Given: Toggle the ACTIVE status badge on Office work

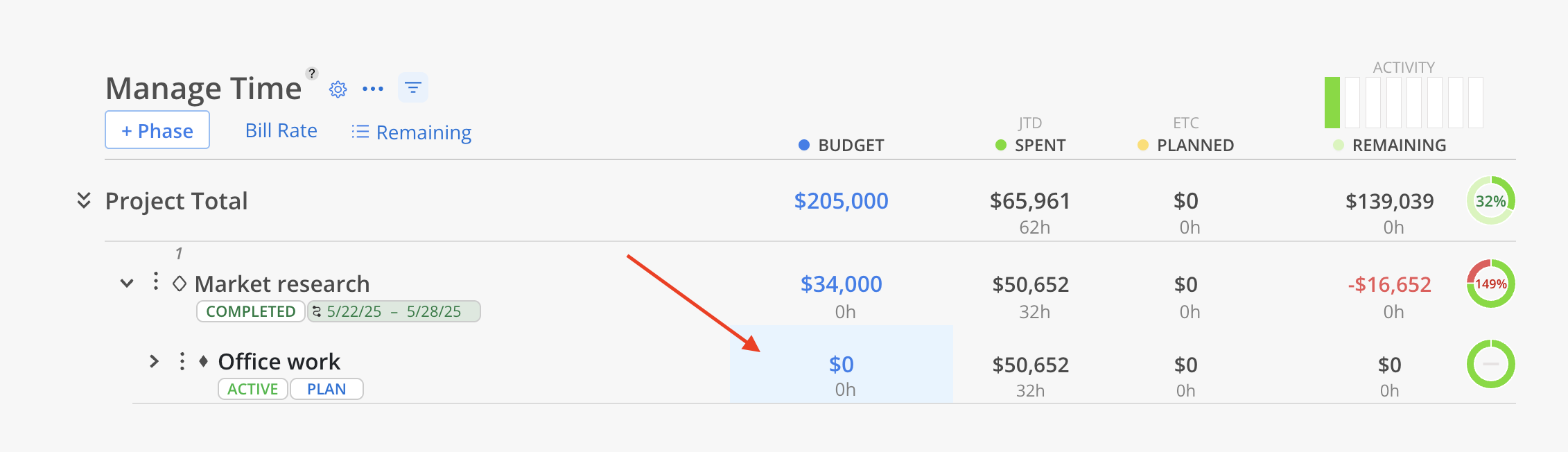Looking at the screenshot, I should click(x=252, y=389).
